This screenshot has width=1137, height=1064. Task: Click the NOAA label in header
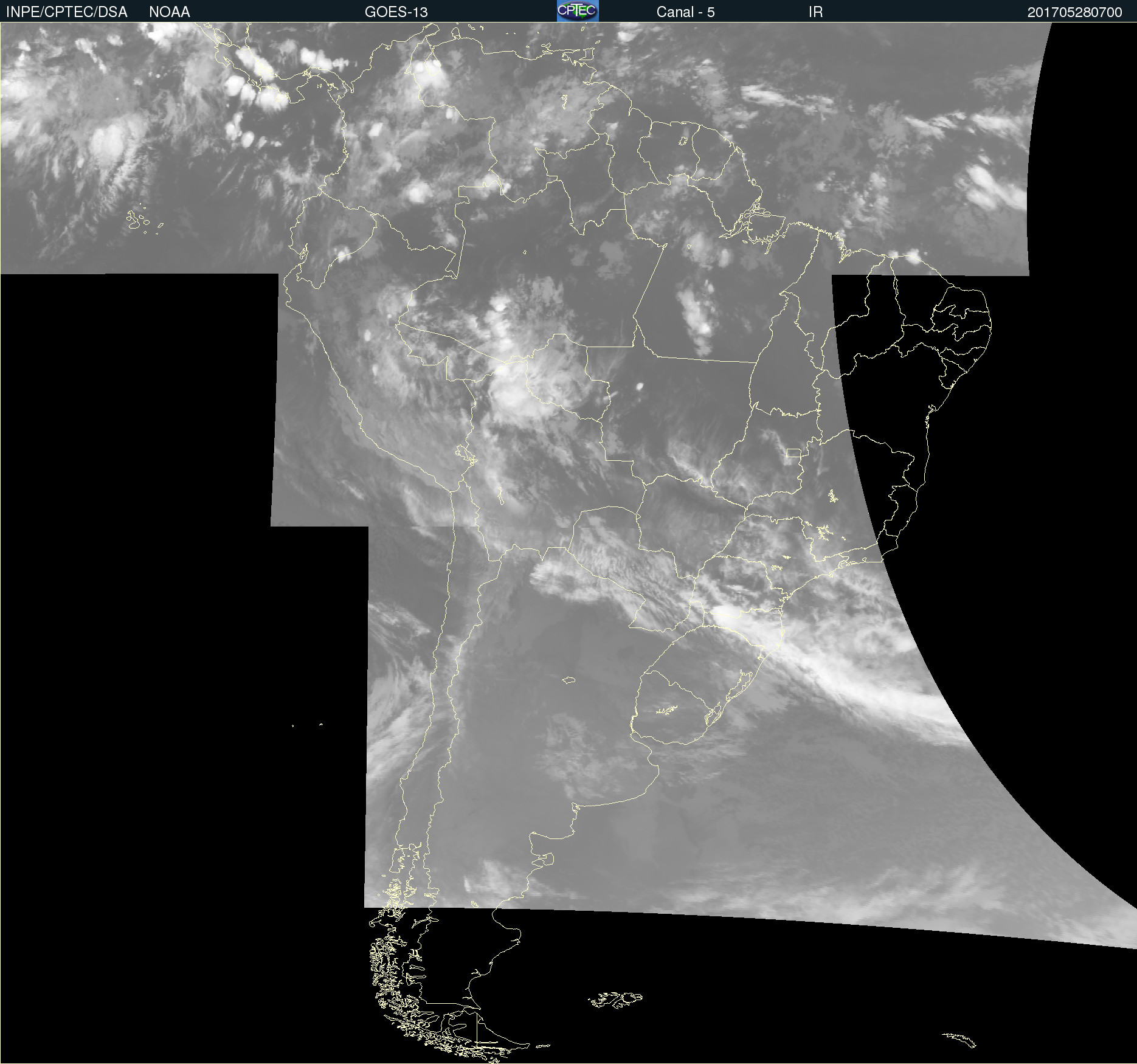click(x=170, y=12)
